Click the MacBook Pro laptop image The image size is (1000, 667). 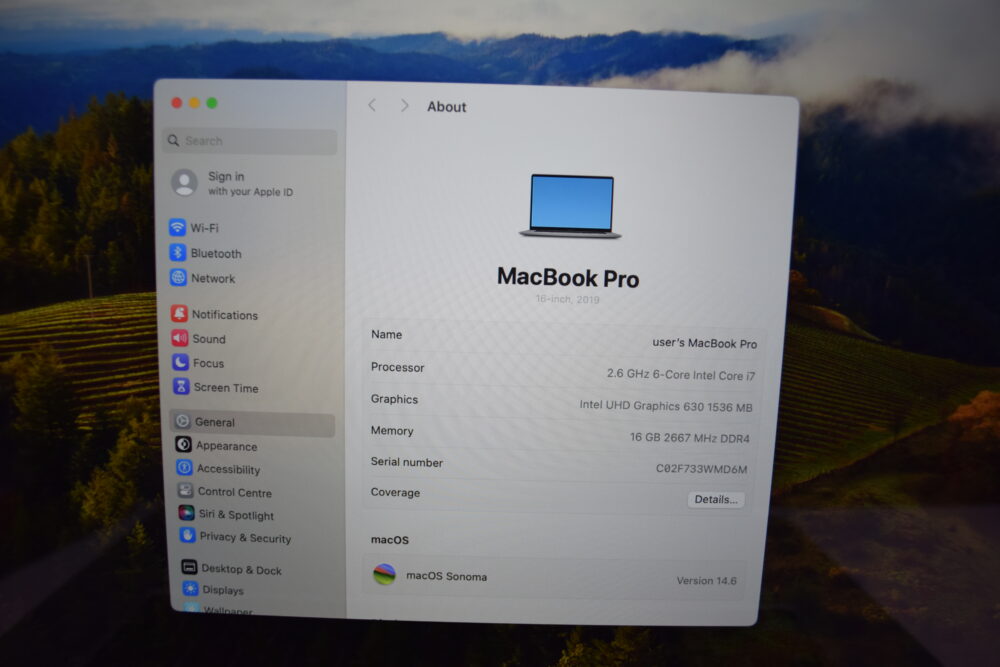(x=571, y=206)
